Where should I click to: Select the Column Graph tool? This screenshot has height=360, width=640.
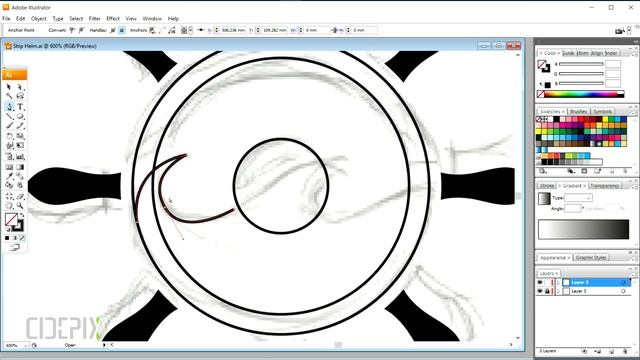point(20,157)
